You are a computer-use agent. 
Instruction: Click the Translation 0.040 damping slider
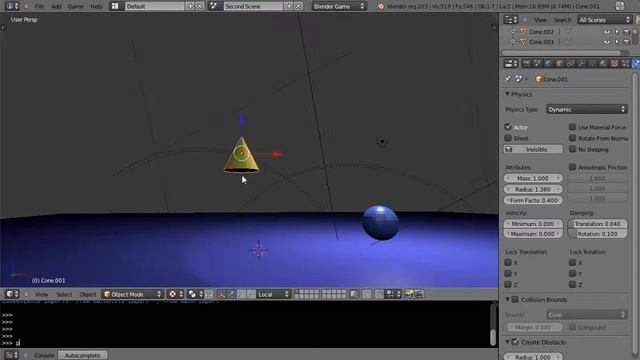coord(598,224)
